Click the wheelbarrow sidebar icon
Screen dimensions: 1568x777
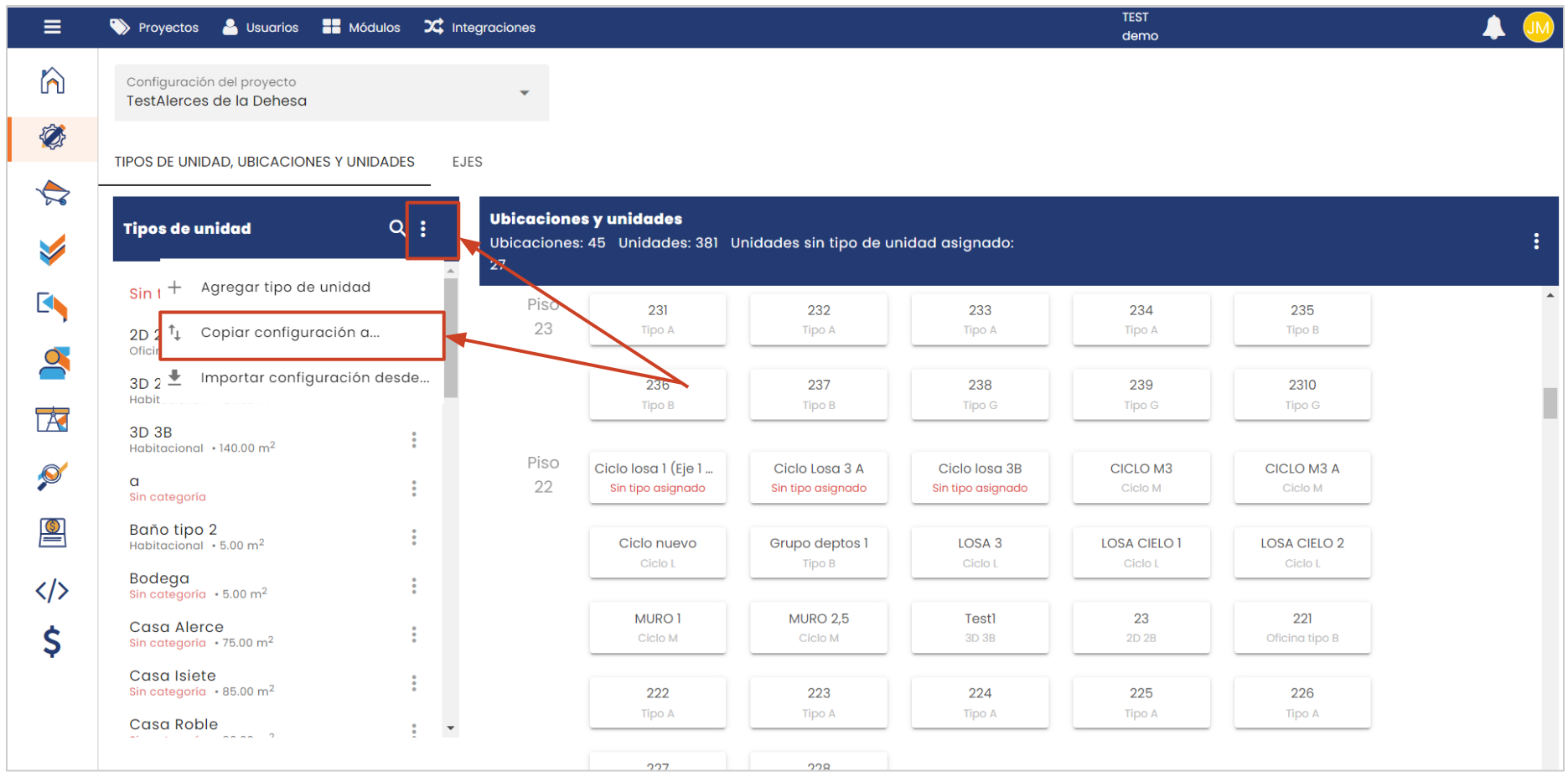[x=52, y=193]
